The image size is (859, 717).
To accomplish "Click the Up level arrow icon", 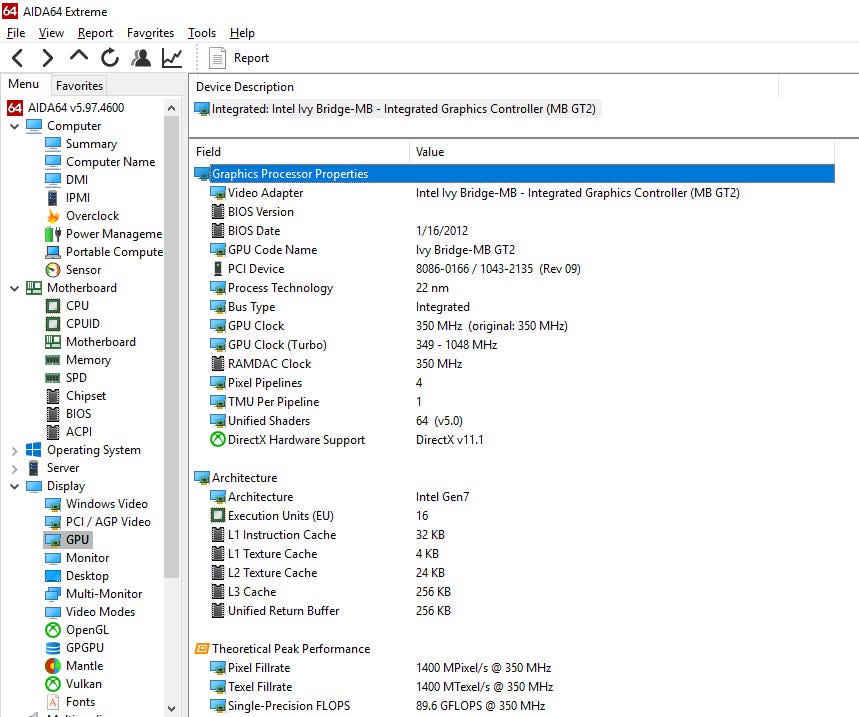I will [78, 57].
